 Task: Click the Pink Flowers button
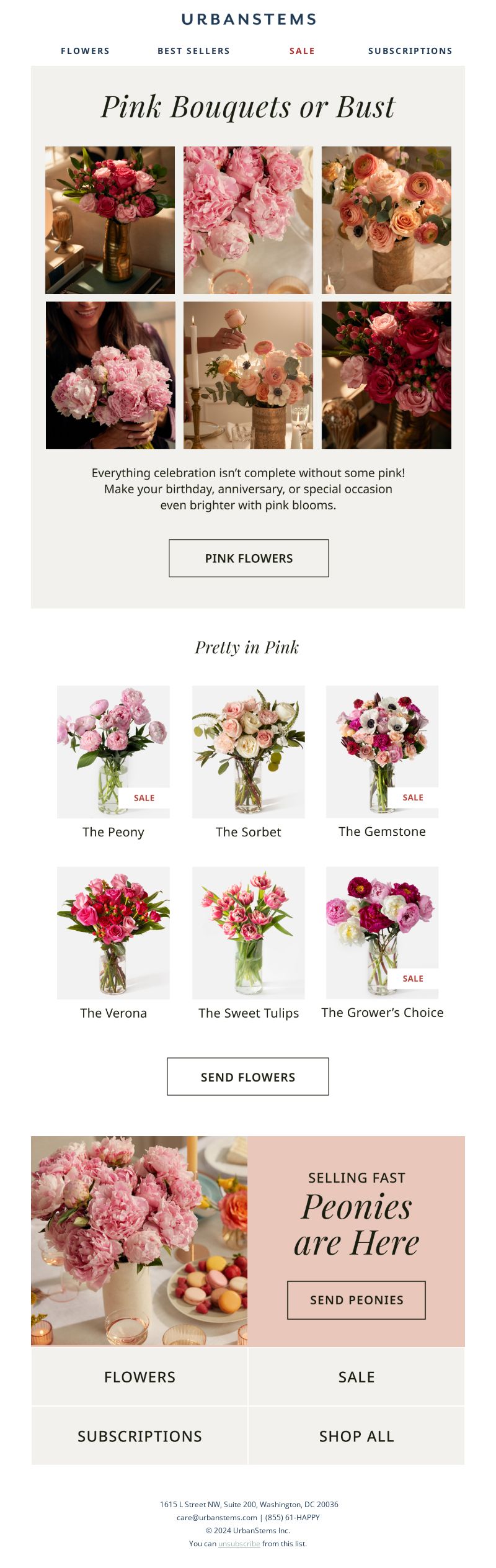[x=249, y=558]
